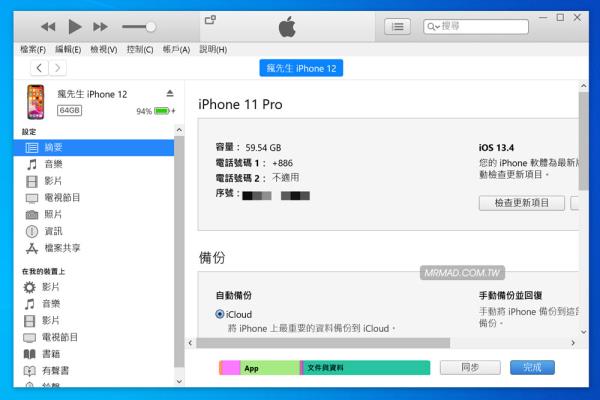The width and height of the screenshot is (600, 400).
Task: Focus the search input field
Action: coord(476,26)
